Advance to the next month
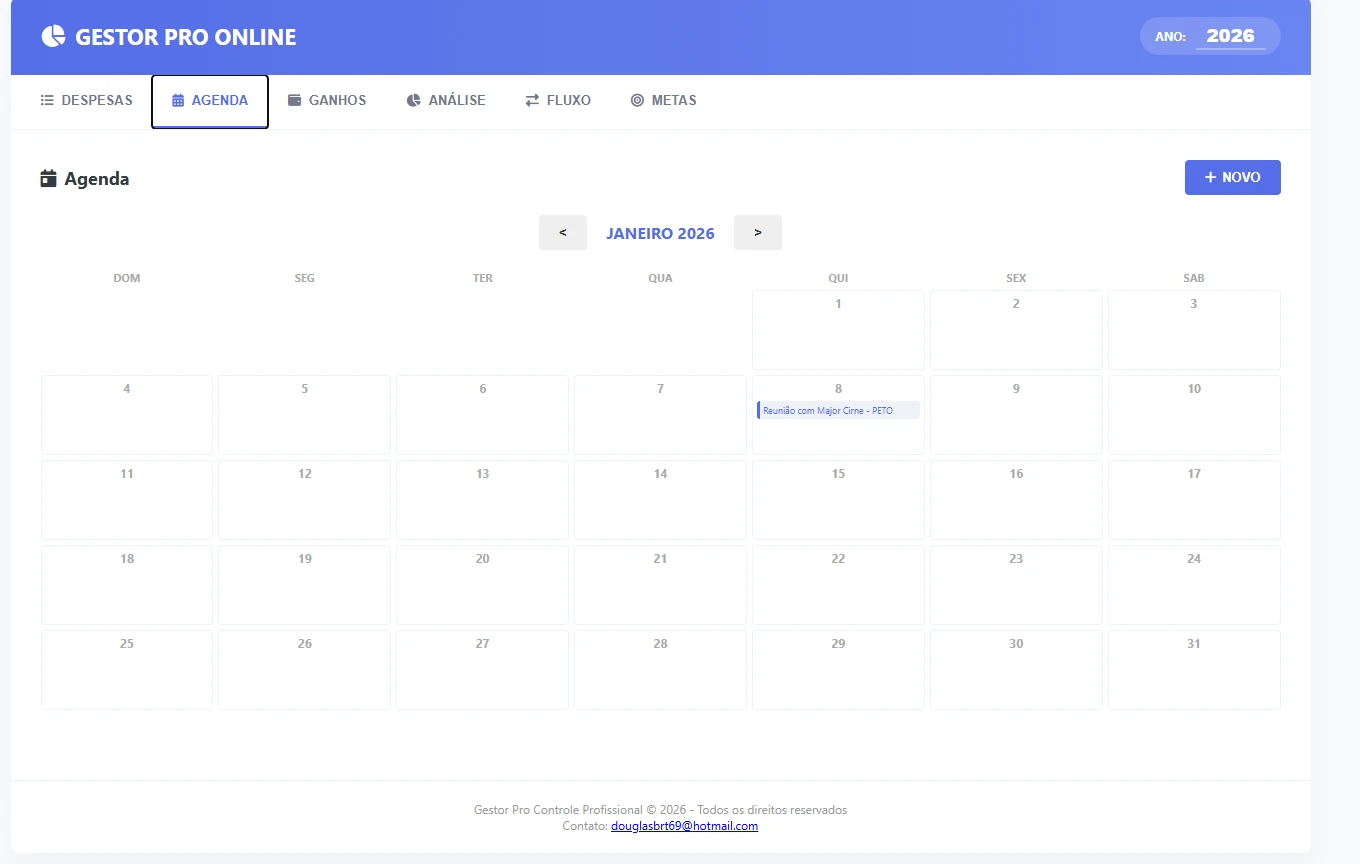Screen dimensions: 1360x864 [x=758, y=233]
